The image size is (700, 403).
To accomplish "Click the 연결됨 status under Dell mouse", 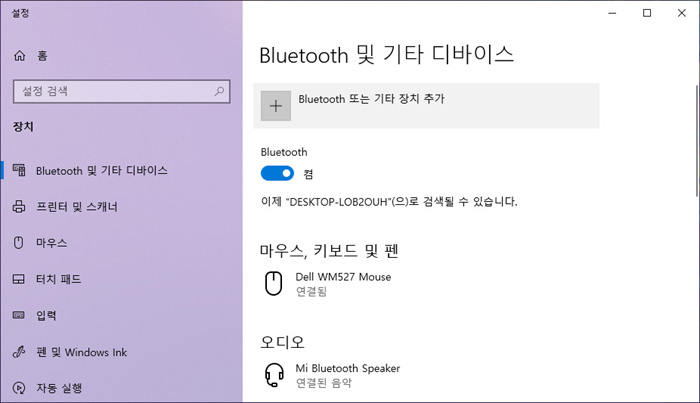I will (x=312, y=291).
